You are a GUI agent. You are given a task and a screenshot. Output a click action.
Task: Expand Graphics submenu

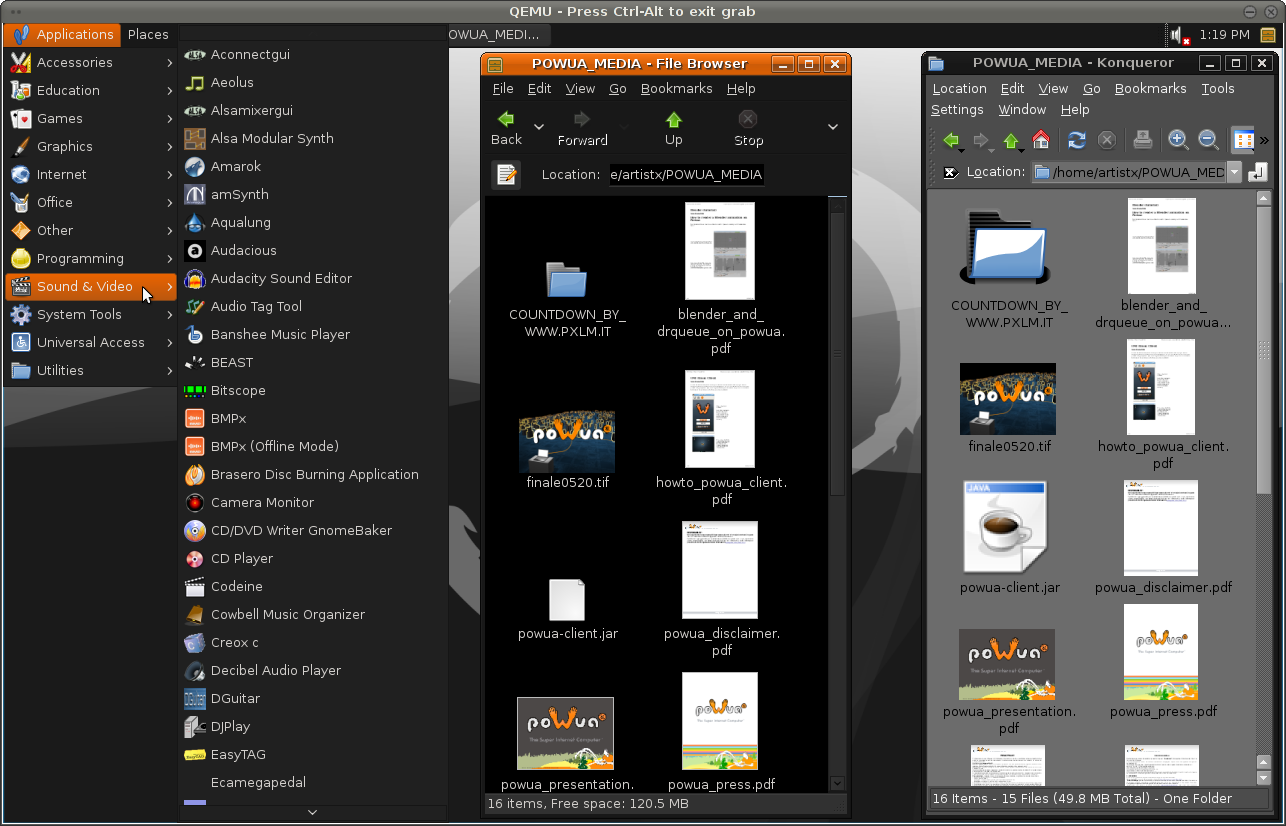click(x=91, y=146)
